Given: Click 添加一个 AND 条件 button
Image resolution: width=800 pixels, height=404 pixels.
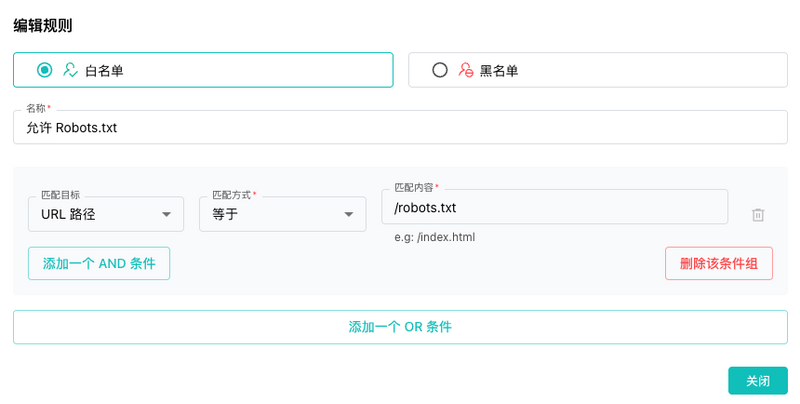Looking at the screenshot, I should tap(99, 264).
